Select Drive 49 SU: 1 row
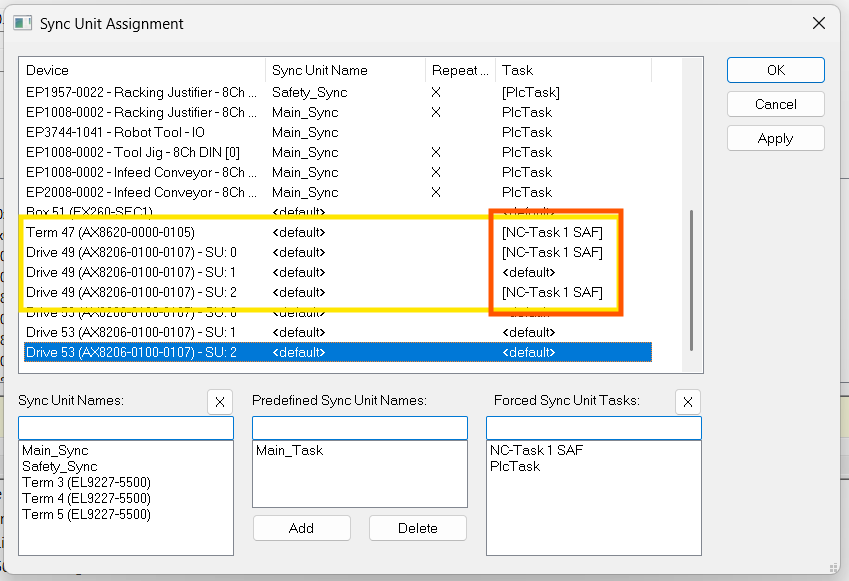This screenshot has width=849, height=581. coord(338,272)
